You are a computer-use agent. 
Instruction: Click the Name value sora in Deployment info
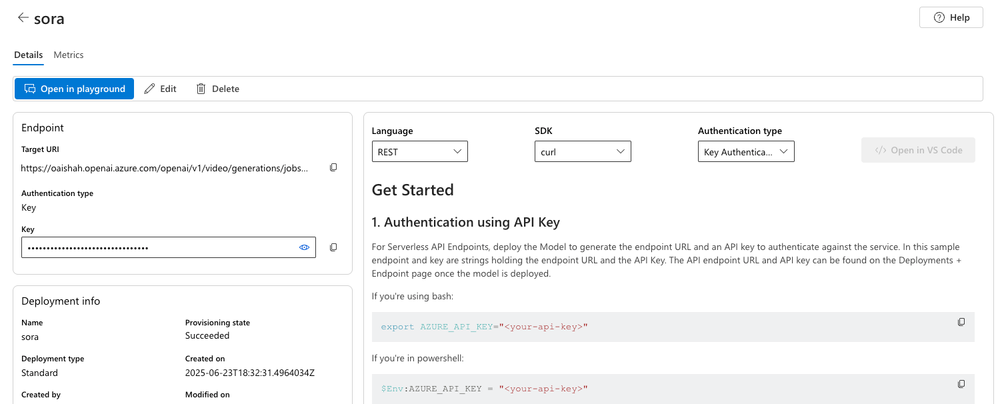click(x=30, y=336)
